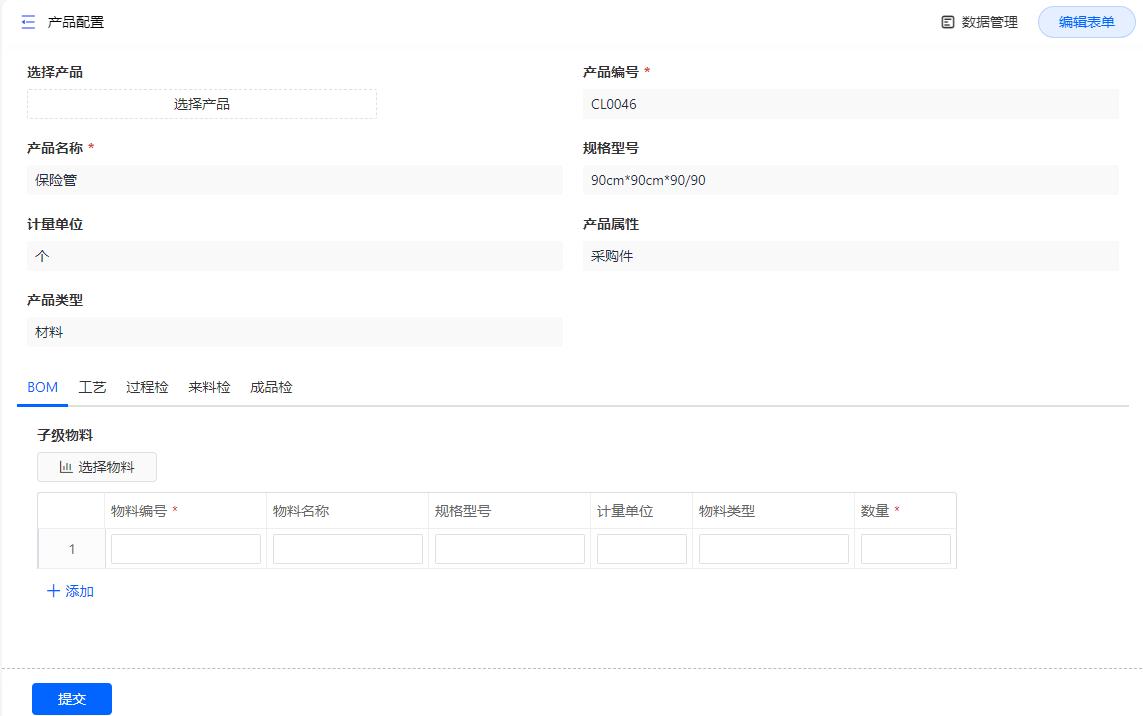Click the sidebar collapse icon beside 产品配置
Viewport: 1143px width, 716px height.
click(27, 21)
